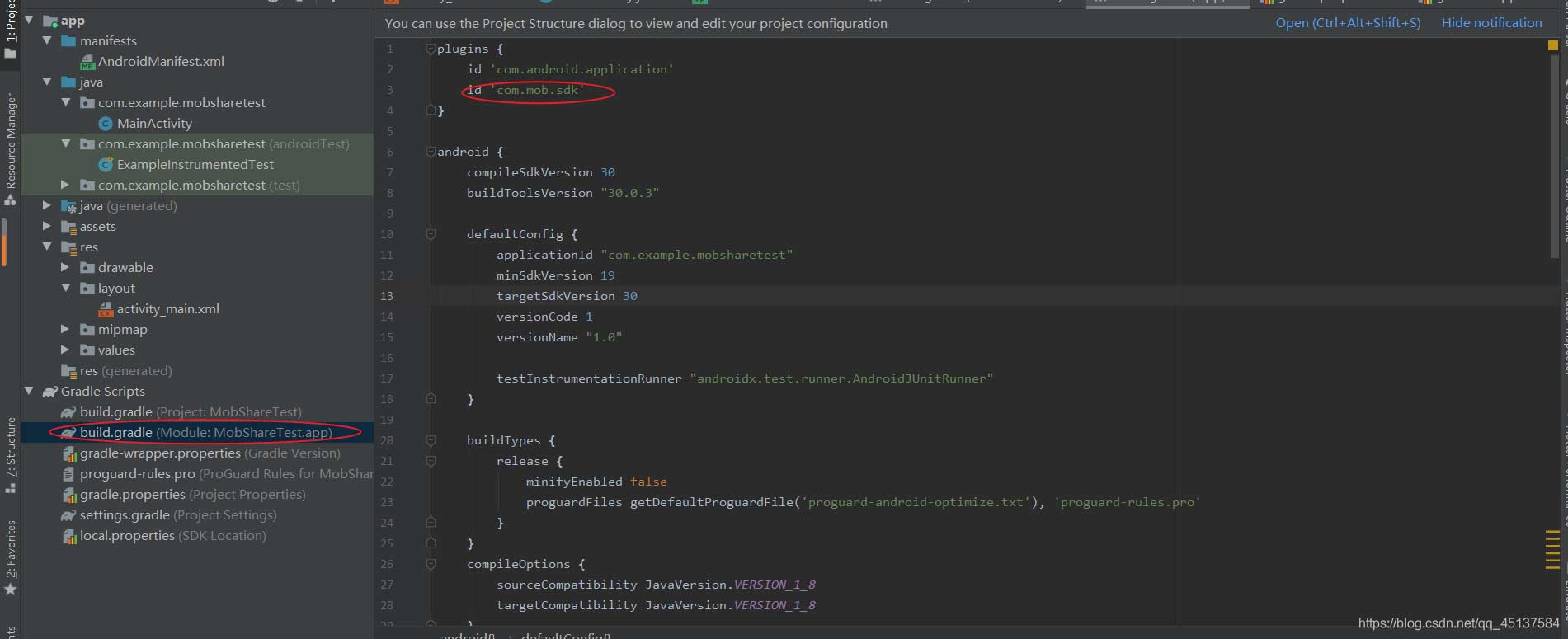Click applicationId "com.example.mobsharetest" value
The height and width of the screenshot is (639, 1568).
pyautogui.click(x=697, y=255)
